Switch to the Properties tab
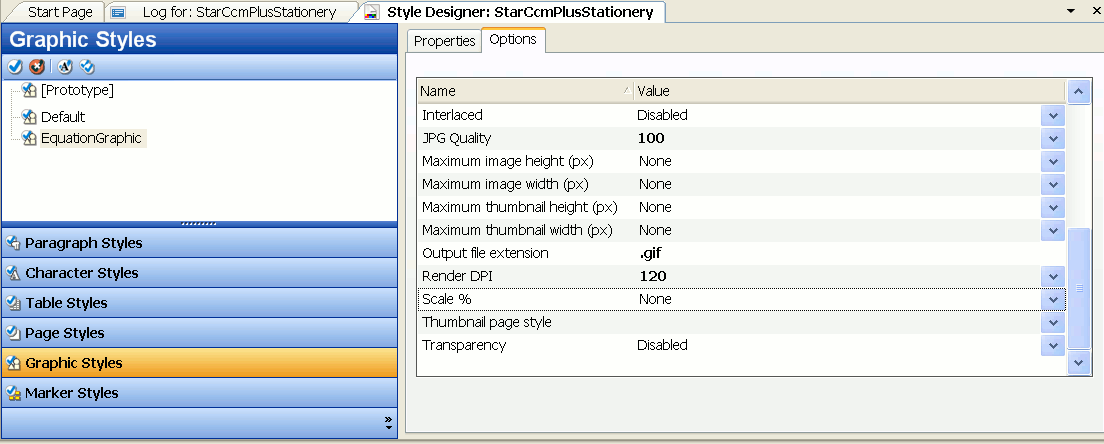 click(x=444, y=41)
